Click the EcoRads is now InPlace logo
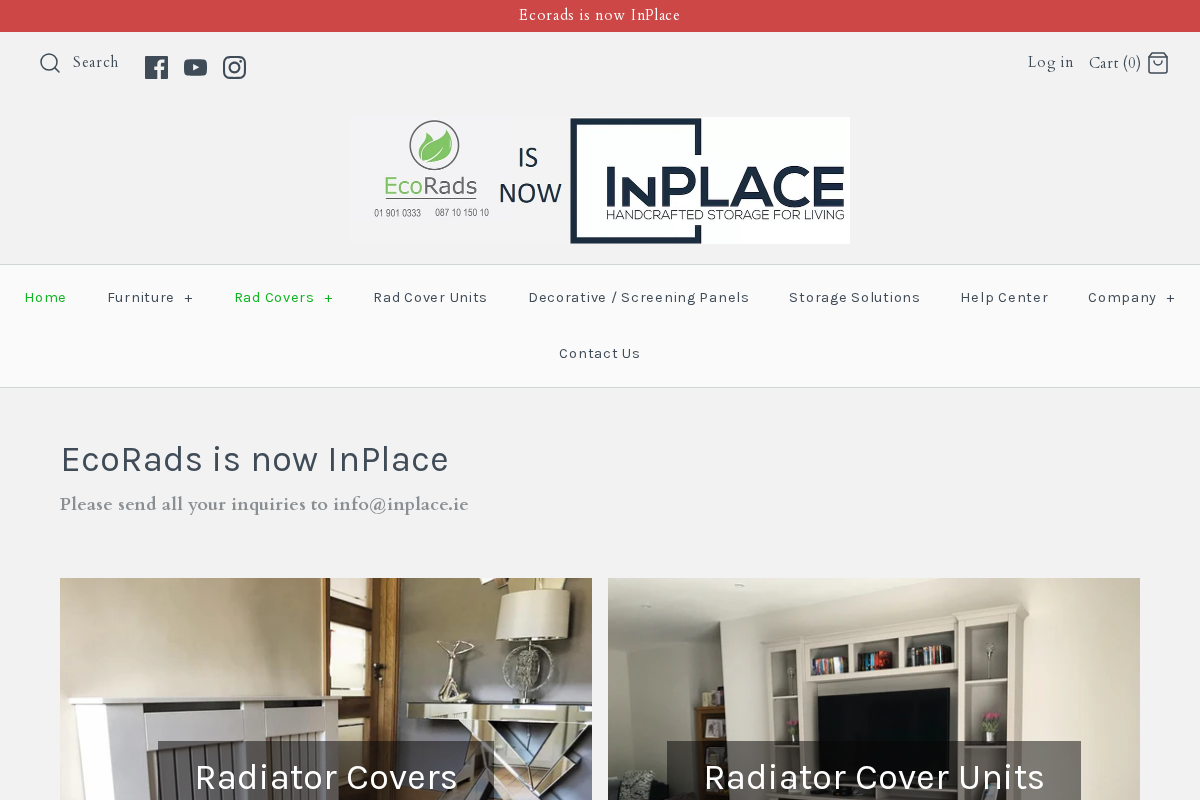Image resolution: width=1200 pixels, height=800 pixels. (x=600, y=180)
